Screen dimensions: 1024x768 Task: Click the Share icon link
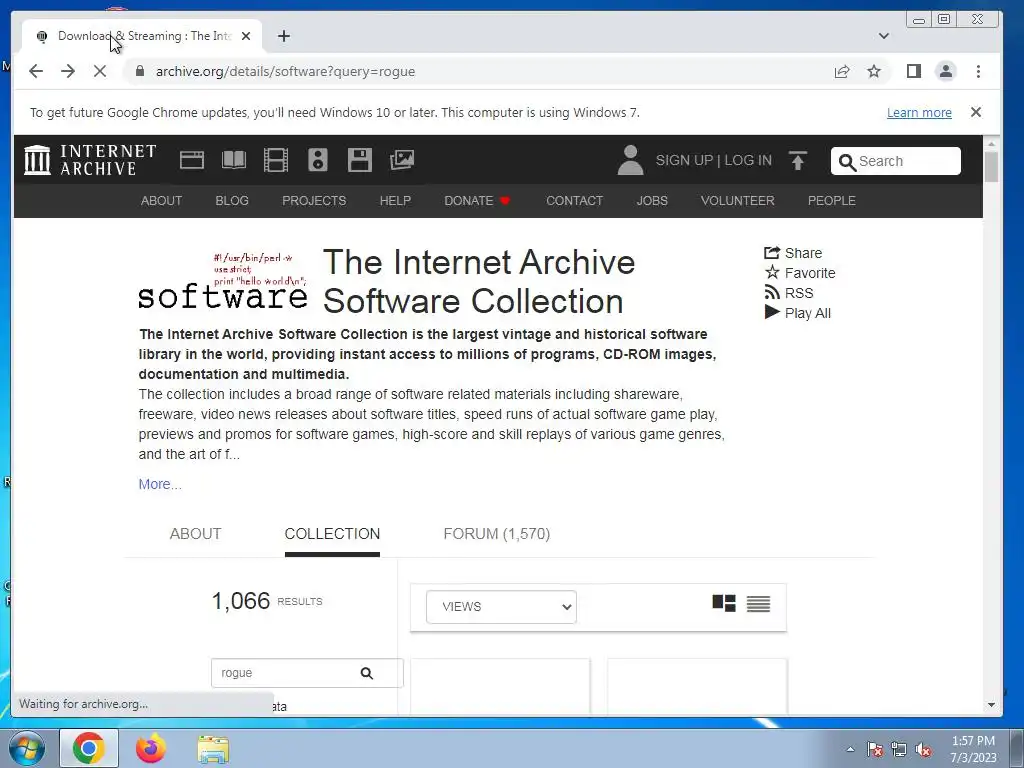click(793, 253)
